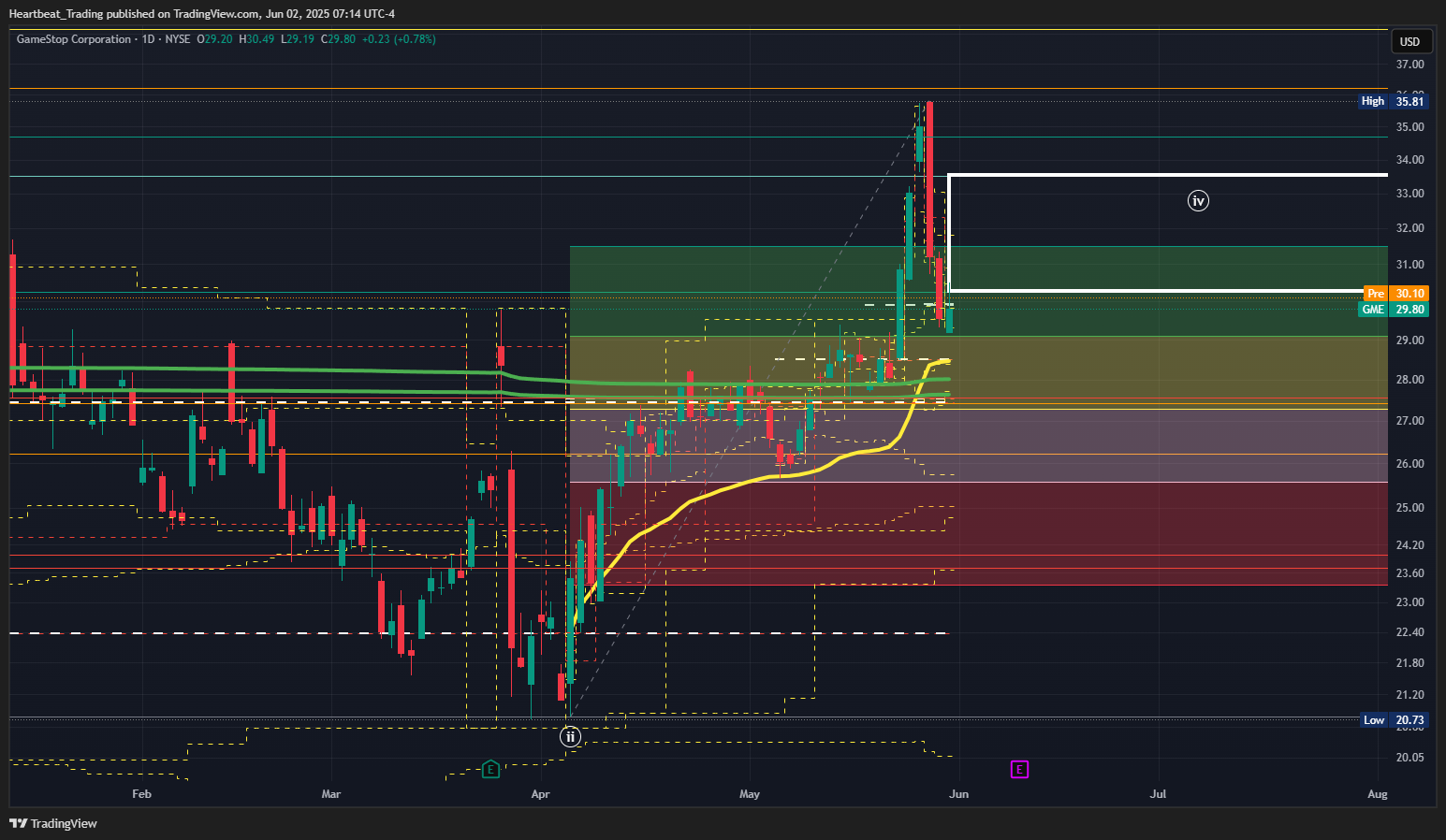Click 22.40 on the price axis
1446x840 pixels.
click(1410, 632)
